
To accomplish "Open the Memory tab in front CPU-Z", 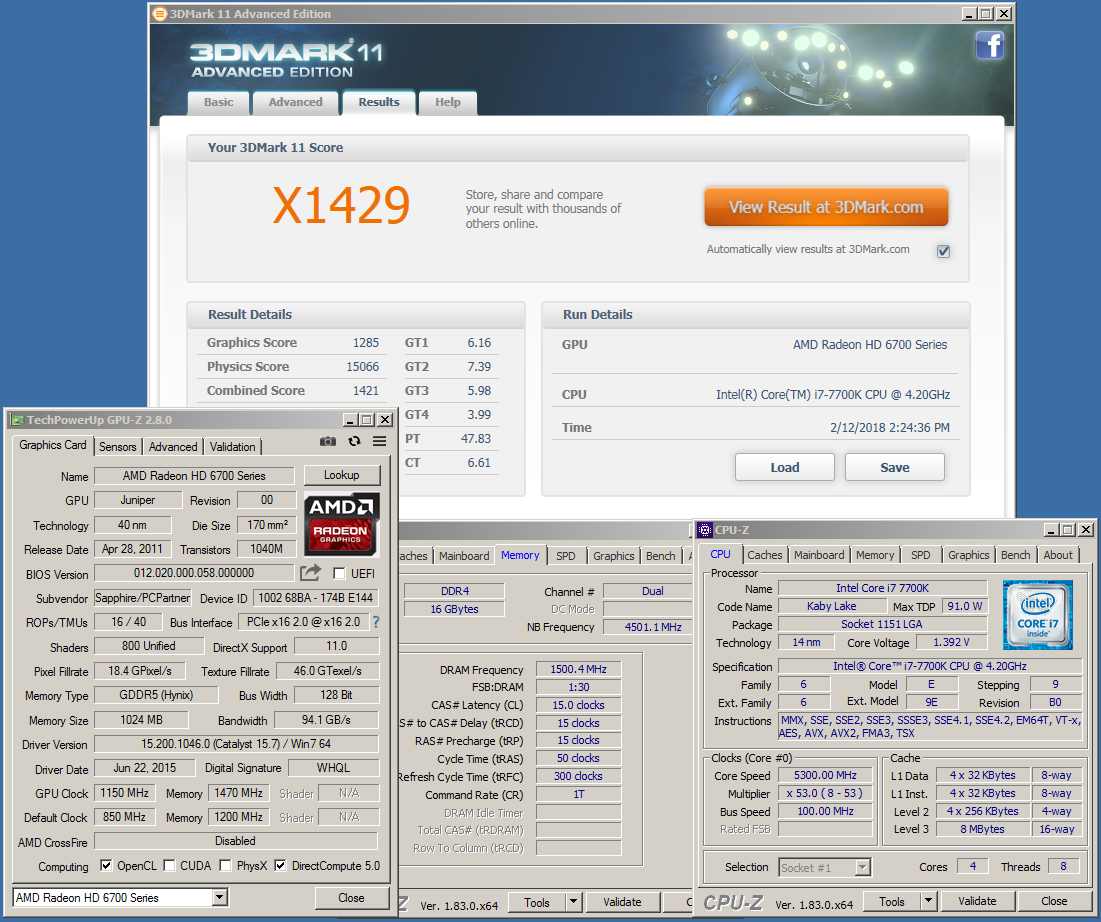I will tap(875, 555).
